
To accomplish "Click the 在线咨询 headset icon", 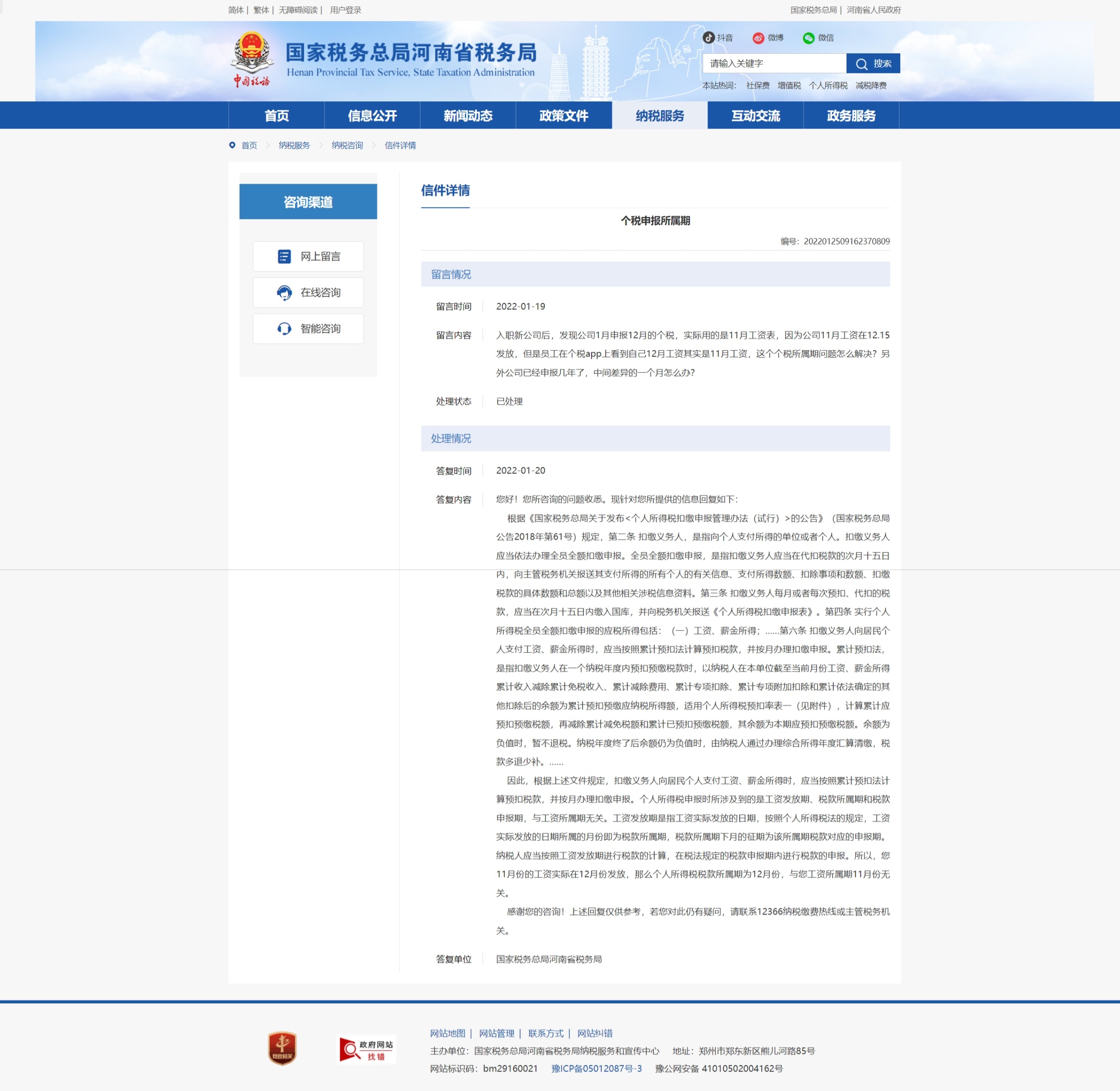I will click(x=284, y=293).
